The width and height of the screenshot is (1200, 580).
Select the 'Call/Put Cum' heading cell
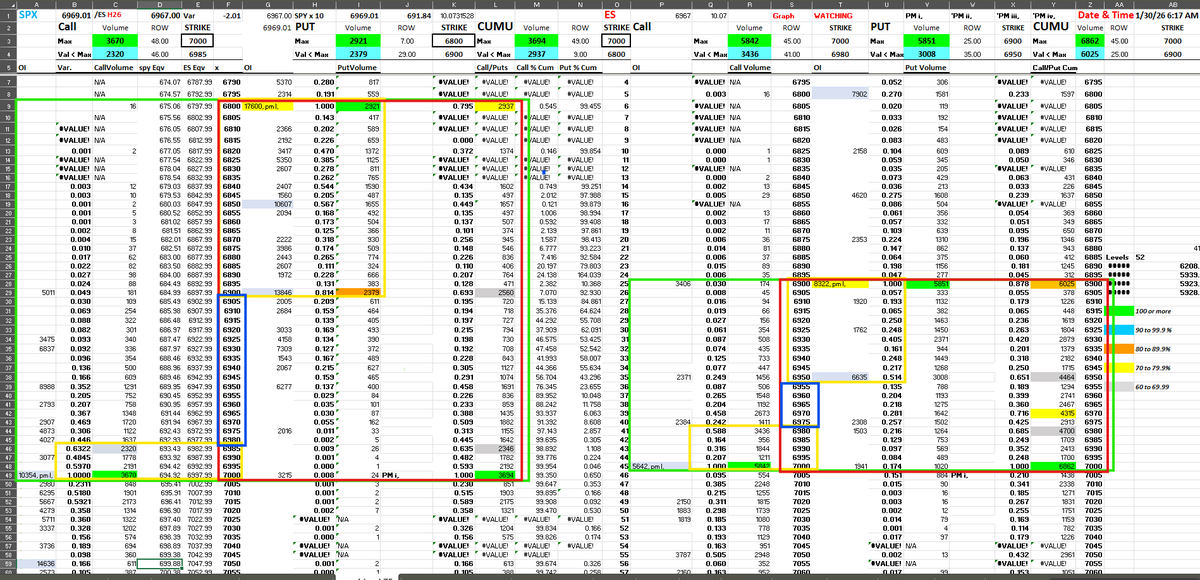point(1052,68)
